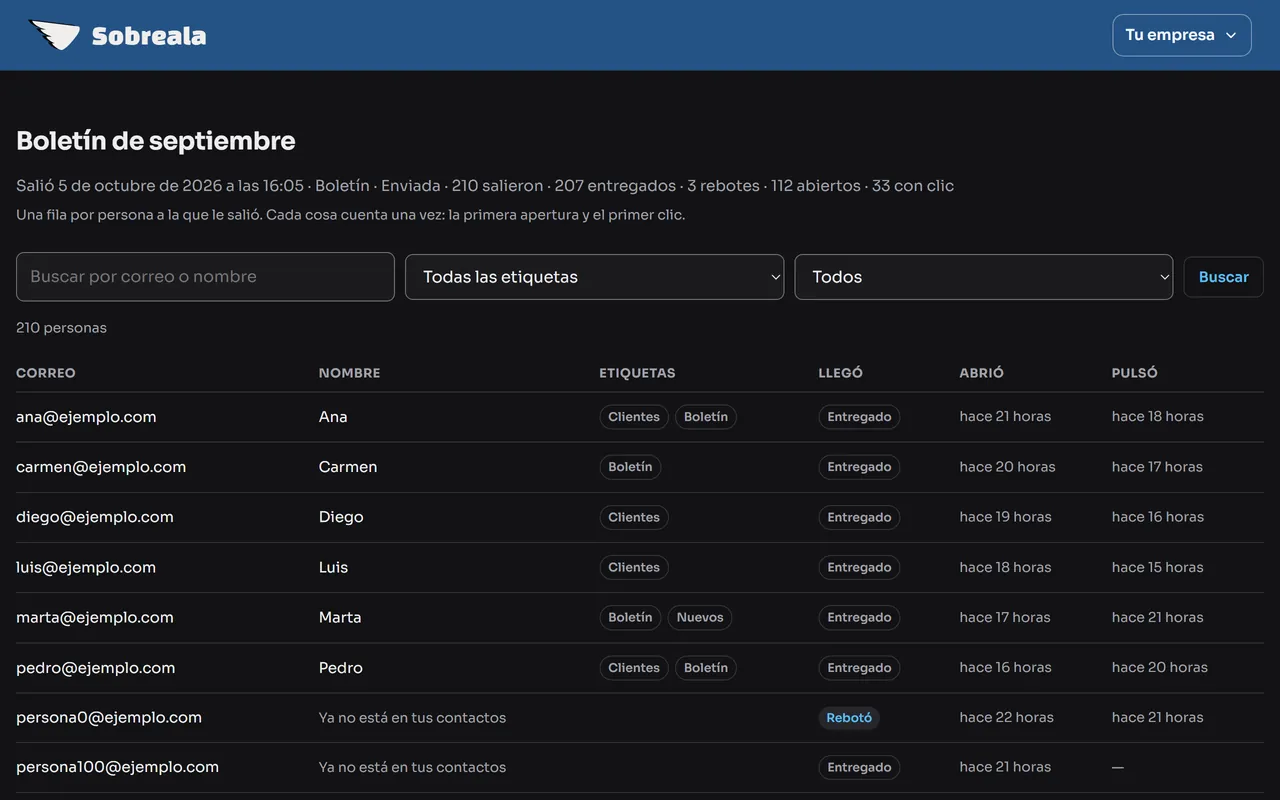Screen dimensions: 1280x800
Task: Click the CORREO column header
Action: (46, 373)
